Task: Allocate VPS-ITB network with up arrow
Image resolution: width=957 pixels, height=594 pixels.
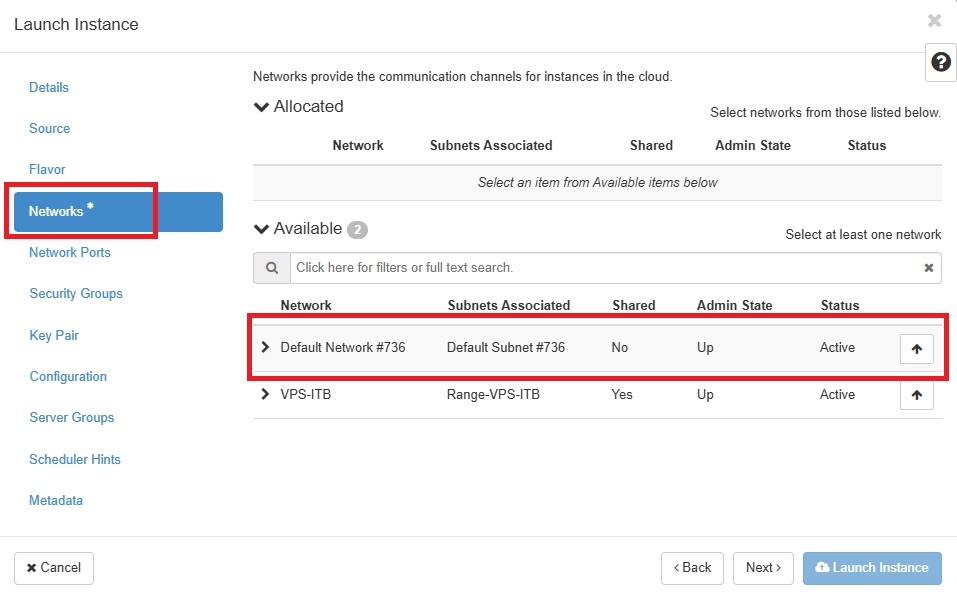Action: [917, 395]
